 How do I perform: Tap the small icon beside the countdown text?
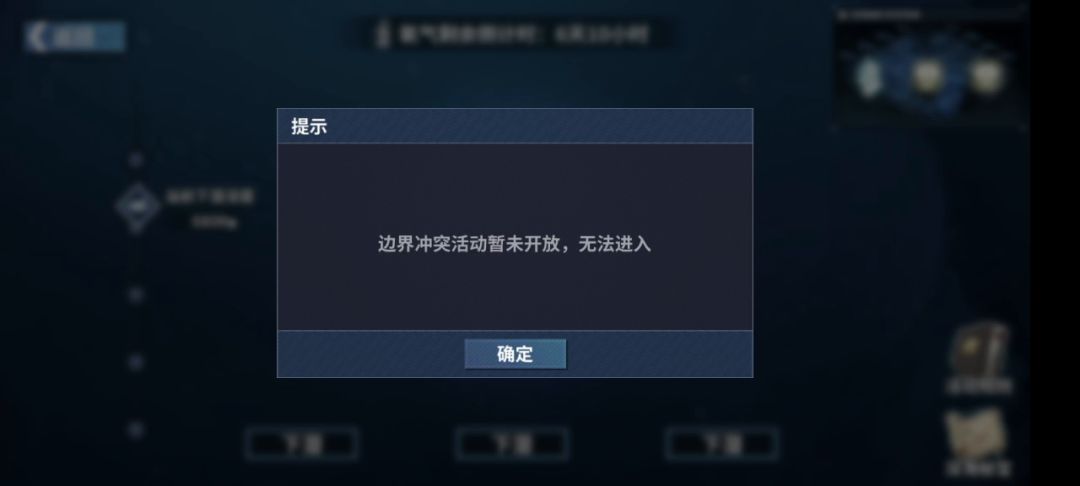[x=383, y=34]
